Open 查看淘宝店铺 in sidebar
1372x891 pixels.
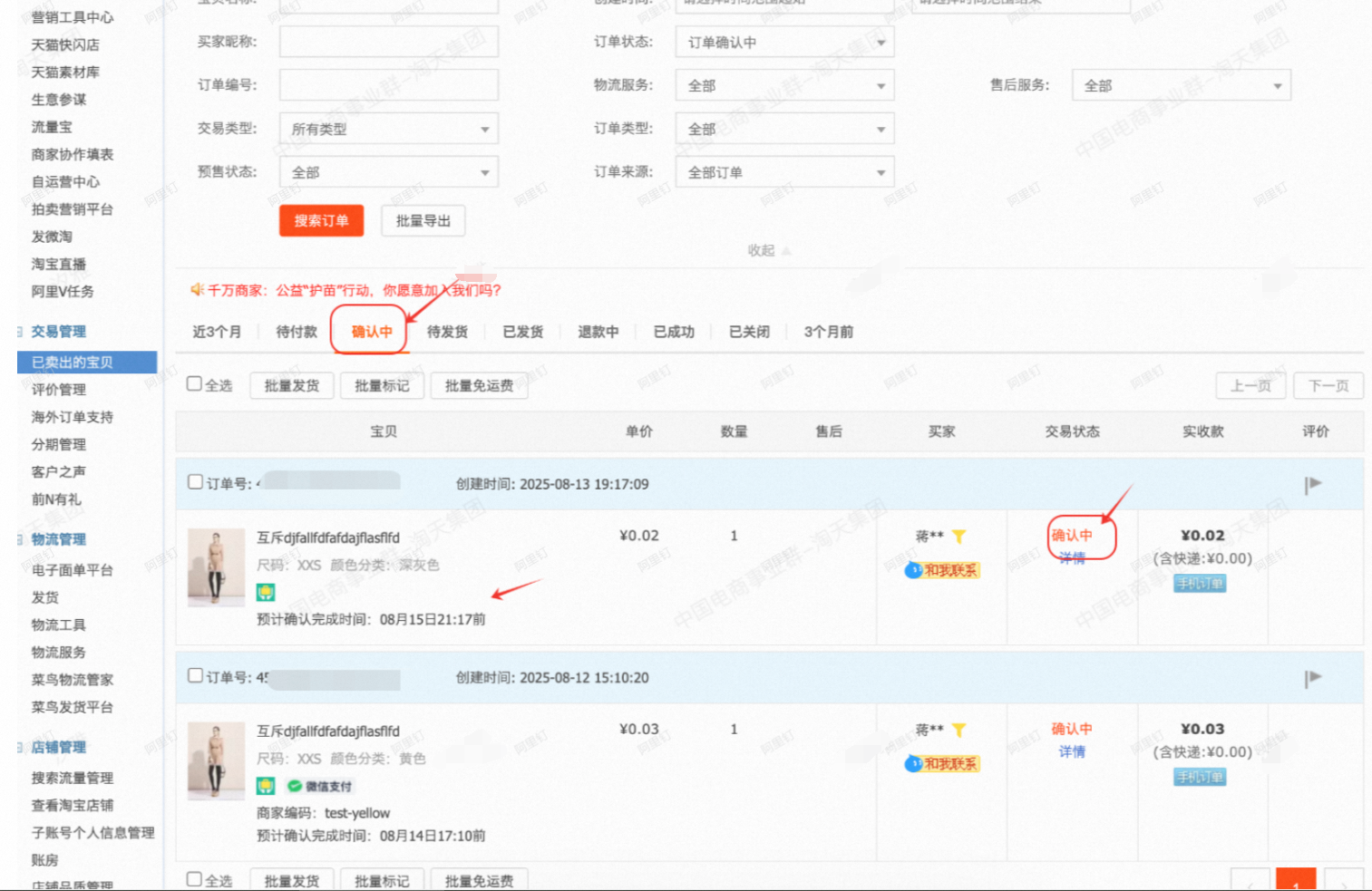(x=73, y=805)
